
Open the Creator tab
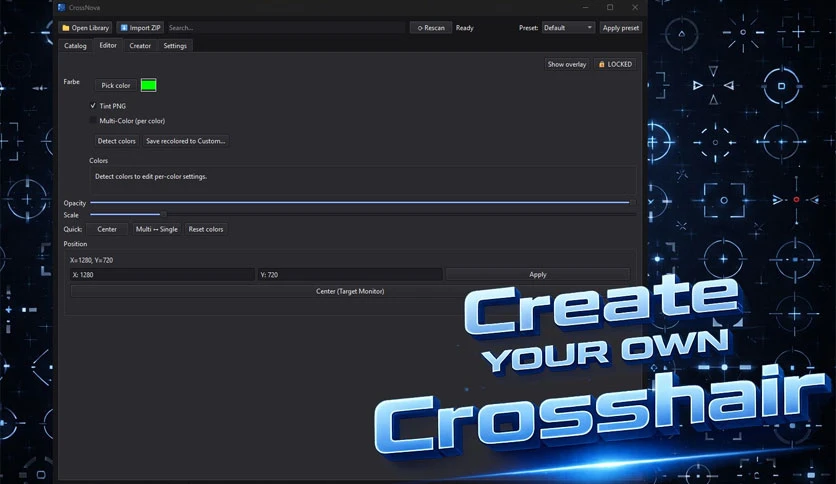click(x=140, y=46)
